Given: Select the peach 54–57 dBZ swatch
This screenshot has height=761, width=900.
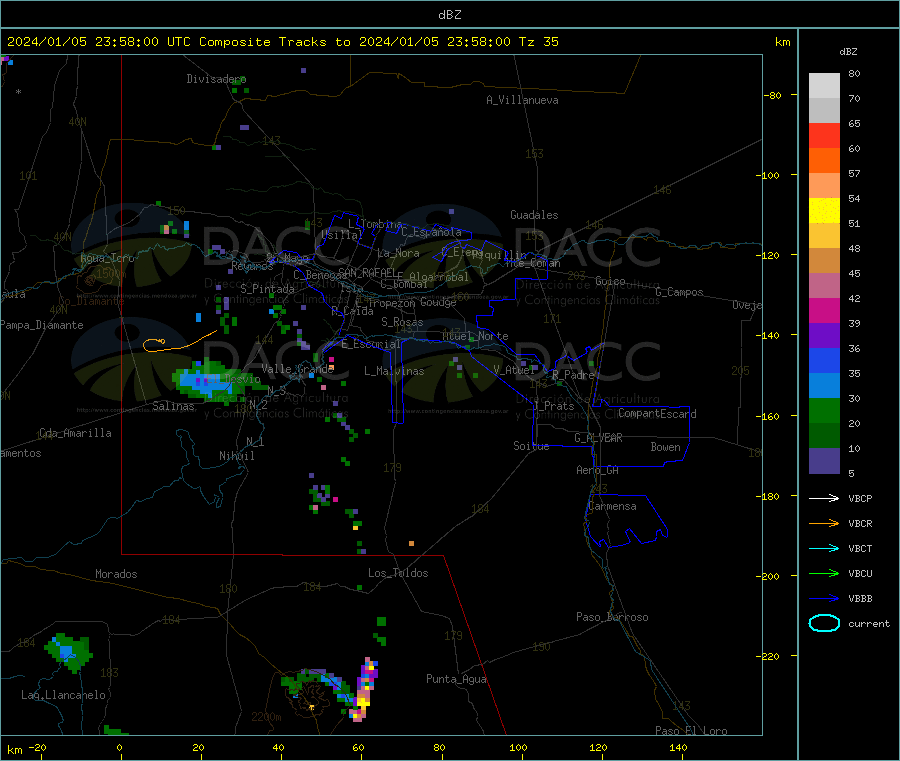Looking at the screenshot, I should tap(824, 185).
